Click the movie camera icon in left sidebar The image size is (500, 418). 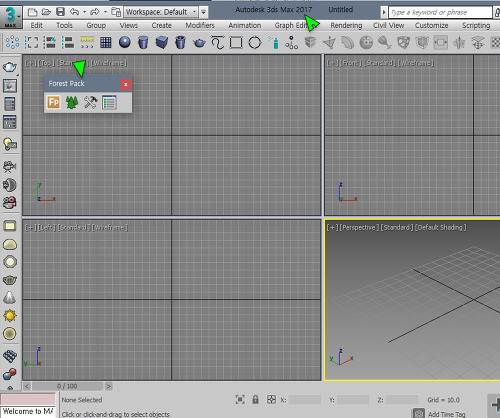coord(10,166)
